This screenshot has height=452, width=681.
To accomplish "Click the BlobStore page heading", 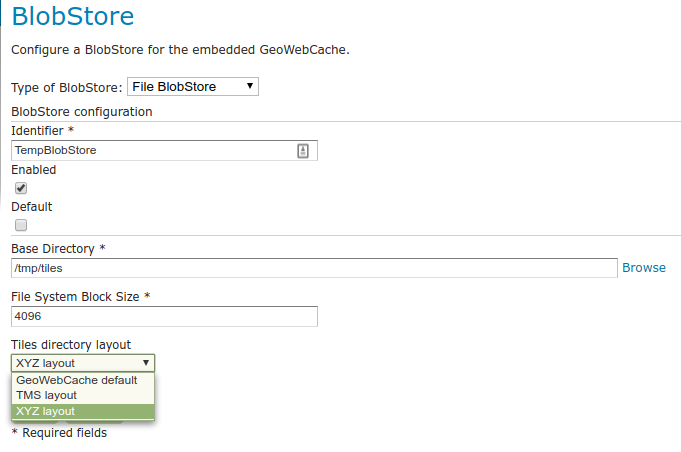I will 72,17.
